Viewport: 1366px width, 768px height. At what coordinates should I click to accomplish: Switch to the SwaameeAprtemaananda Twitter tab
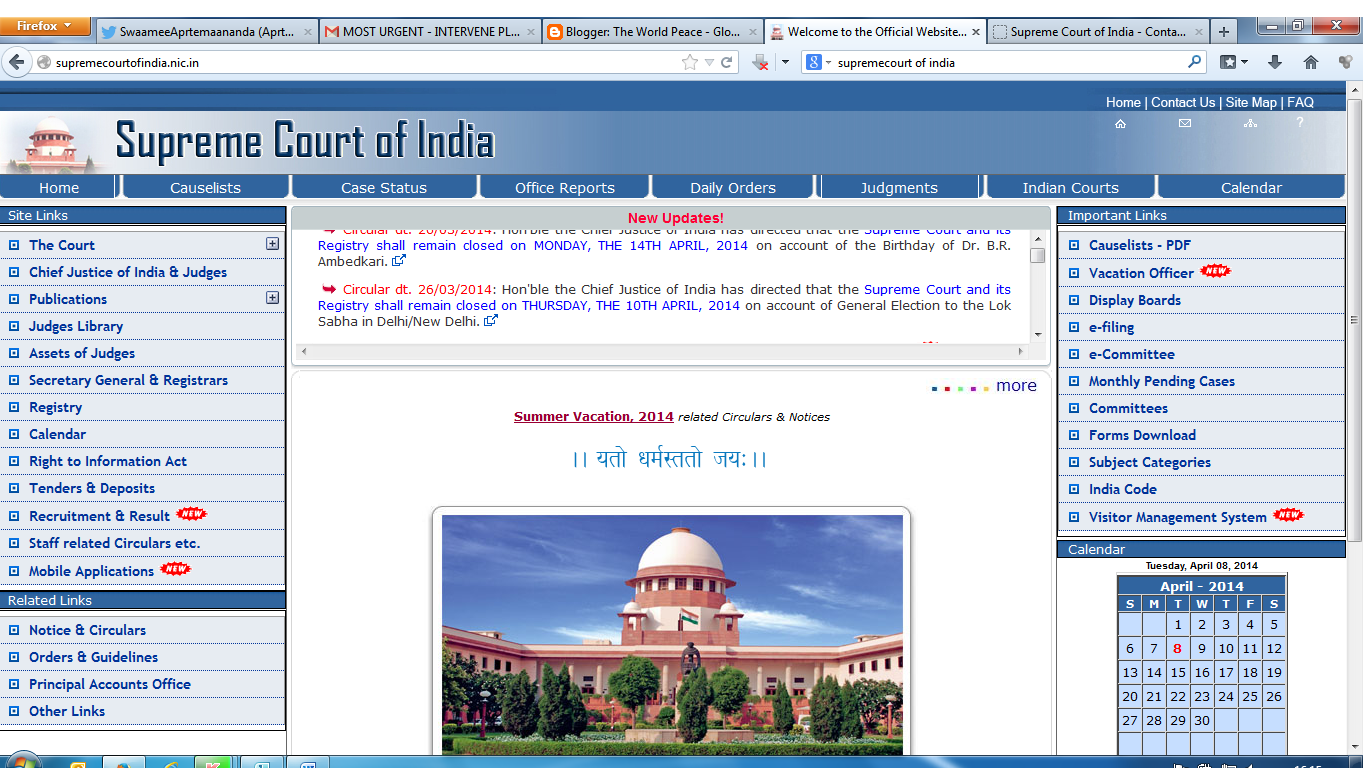(x=207, y=32)
